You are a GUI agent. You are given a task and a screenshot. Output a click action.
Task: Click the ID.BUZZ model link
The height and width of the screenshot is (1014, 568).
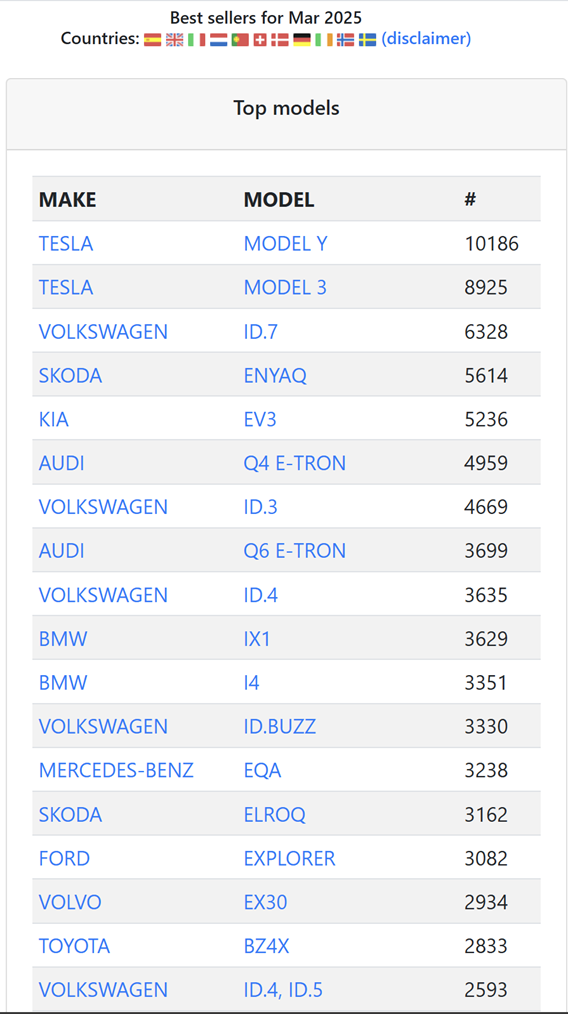280,727
